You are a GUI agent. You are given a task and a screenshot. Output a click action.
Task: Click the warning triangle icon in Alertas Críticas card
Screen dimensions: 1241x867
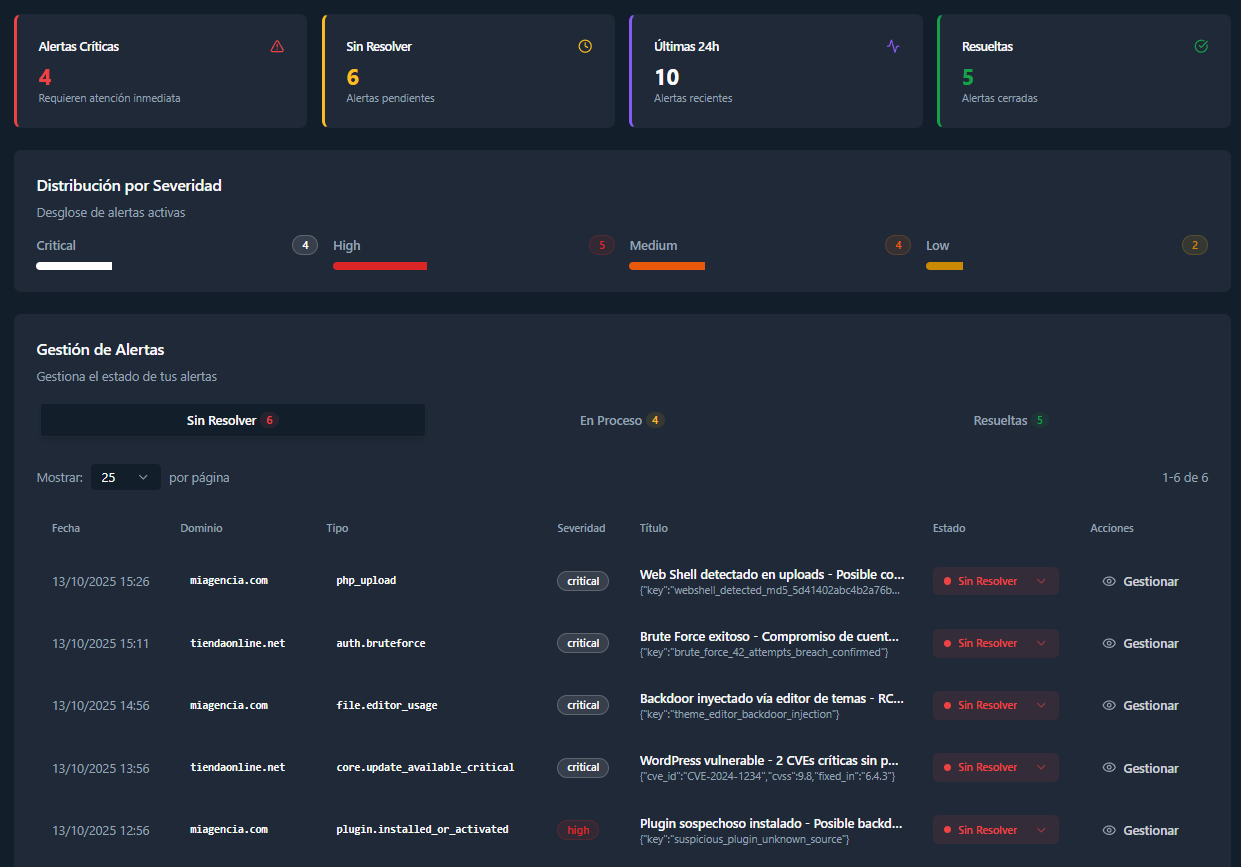[277, 46]
